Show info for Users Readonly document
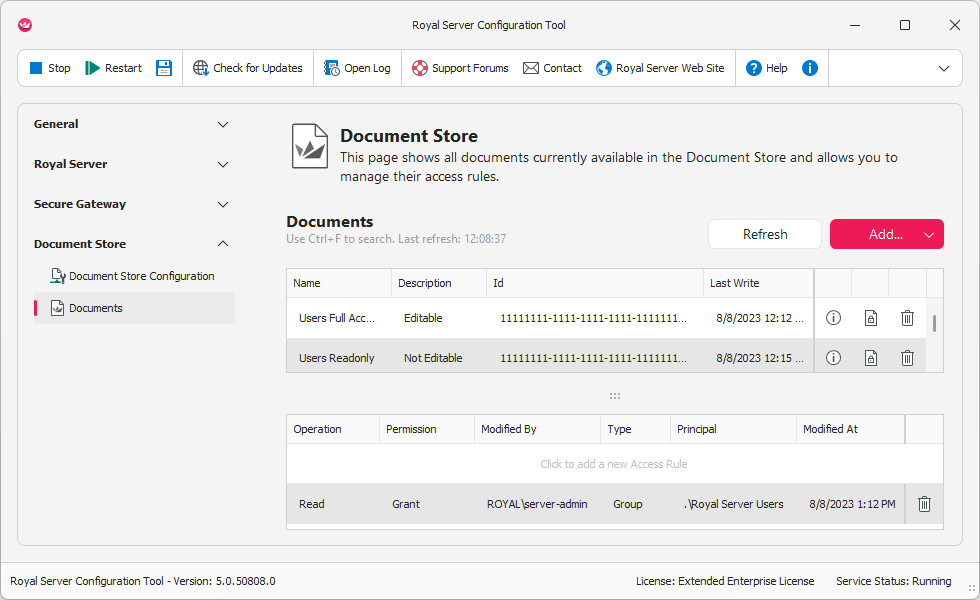This screenshot has width=980, height=600. click(833, 358)
